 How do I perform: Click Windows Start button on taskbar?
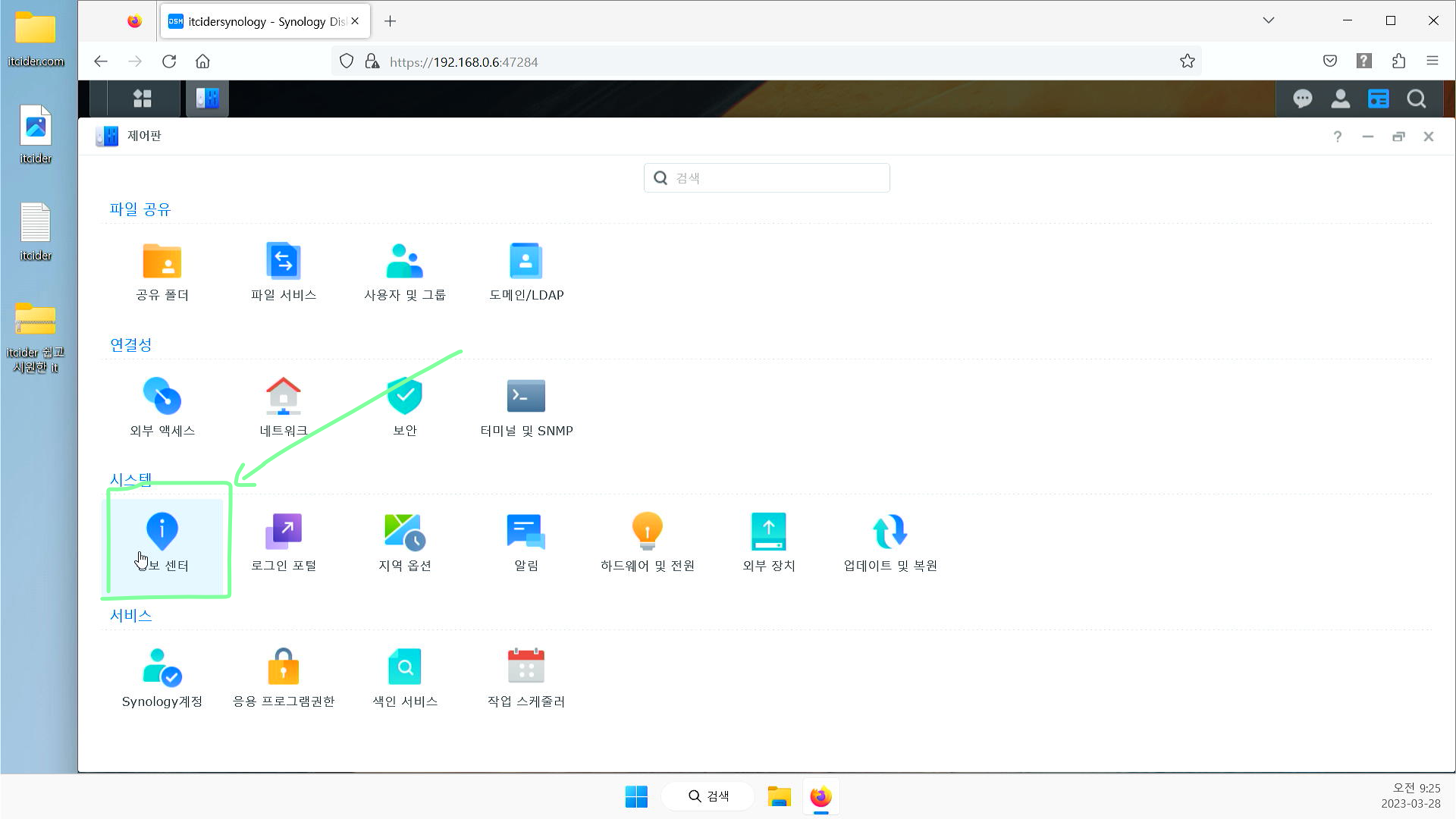click(636, 796)
